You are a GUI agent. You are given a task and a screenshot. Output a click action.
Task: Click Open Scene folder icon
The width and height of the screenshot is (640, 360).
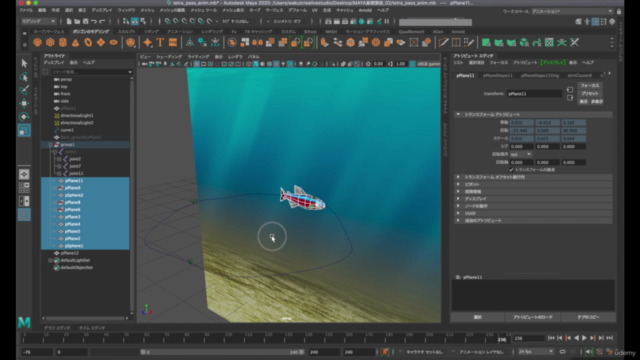point(77,21)
